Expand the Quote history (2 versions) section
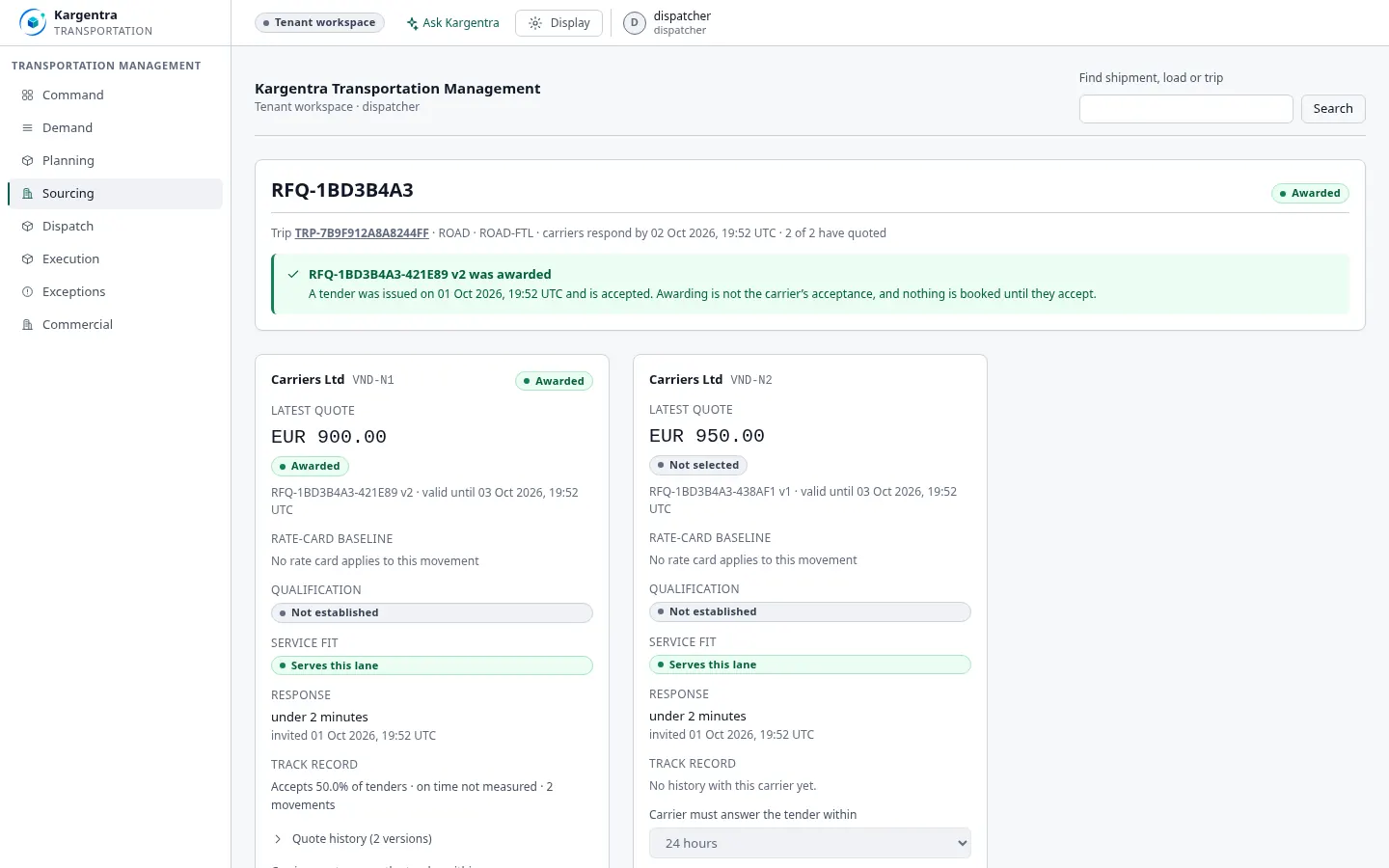Screen dimensions: 1389x868 [x=352, y=839]
